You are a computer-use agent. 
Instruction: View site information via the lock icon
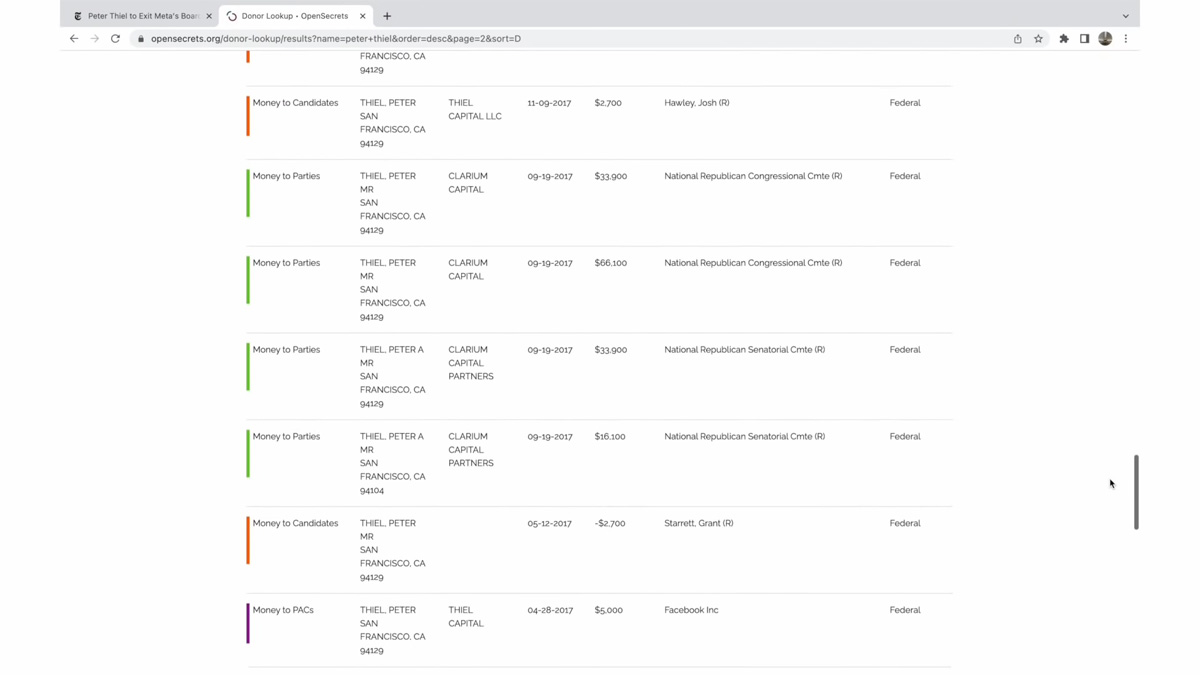point(141,39)
